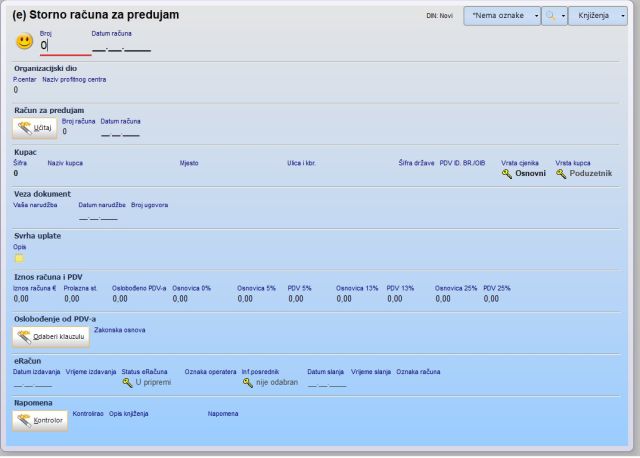640x458 pixels.
Task: Click the key icon beside U pripremi
Action: click(x=127, y=382)
